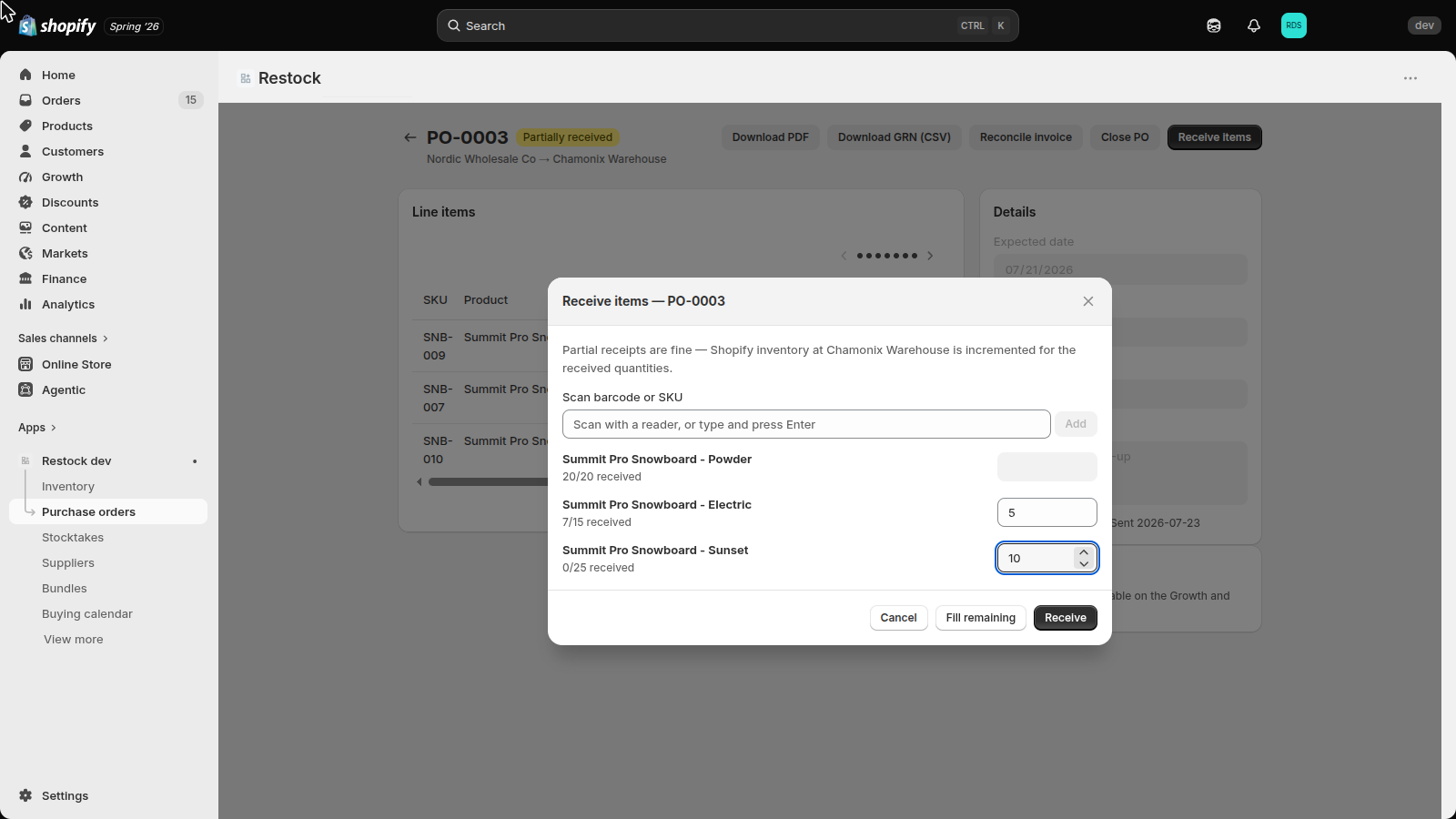Select Purchase orders in sidebar

click(x=108, y=511)
